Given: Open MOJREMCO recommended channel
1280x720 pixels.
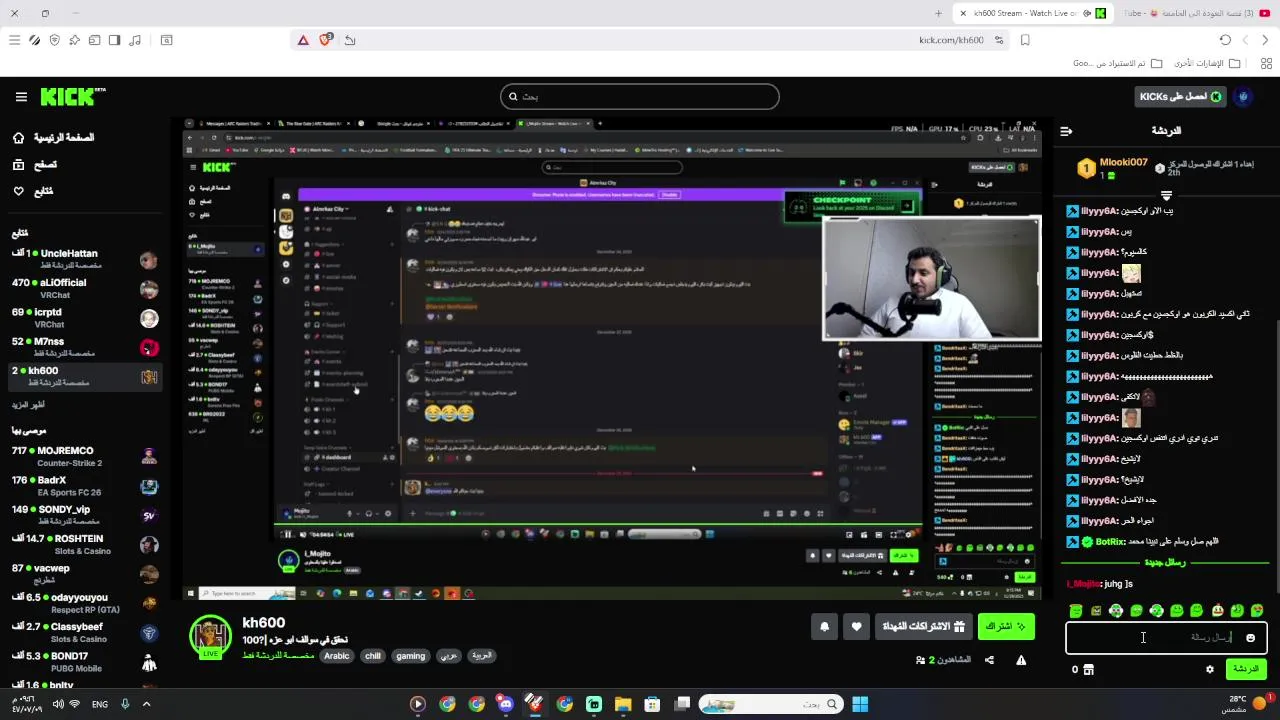Looking at the screenshot, I should pos(85,456).
